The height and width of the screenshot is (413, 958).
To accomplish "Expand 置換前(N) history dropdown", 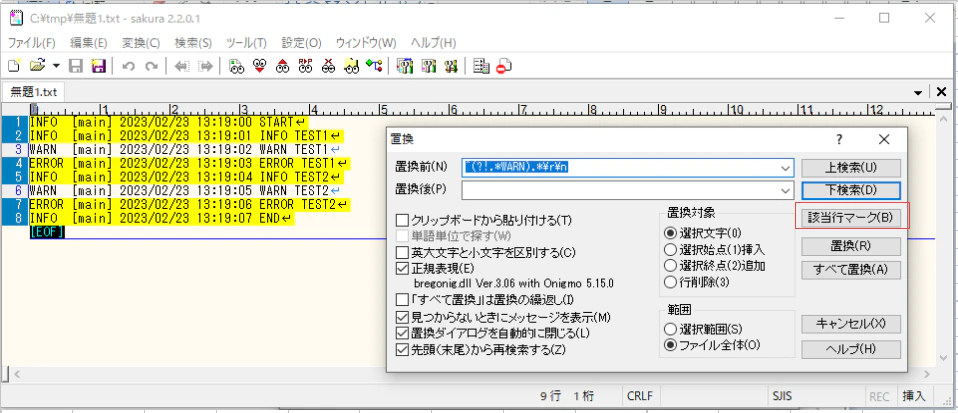I will point(784,167).
